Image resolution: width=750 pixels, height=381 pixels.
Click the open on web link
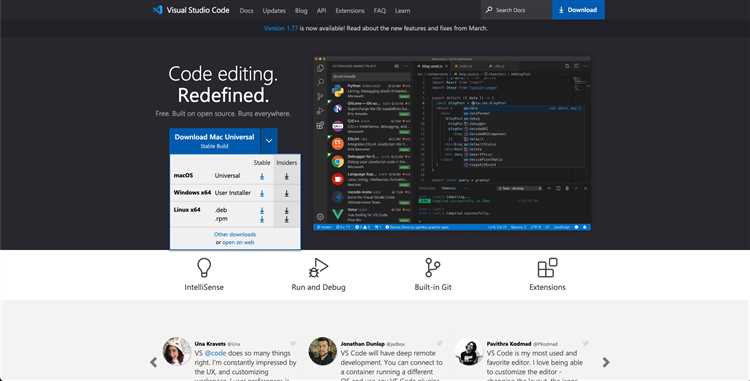click(238, 242)
